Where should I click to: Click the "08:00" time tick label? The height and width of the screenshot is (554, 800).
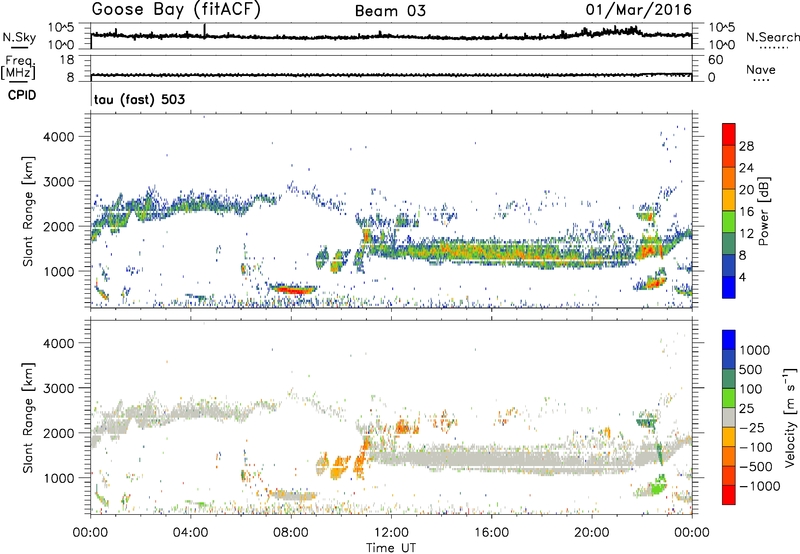point(291,533)
